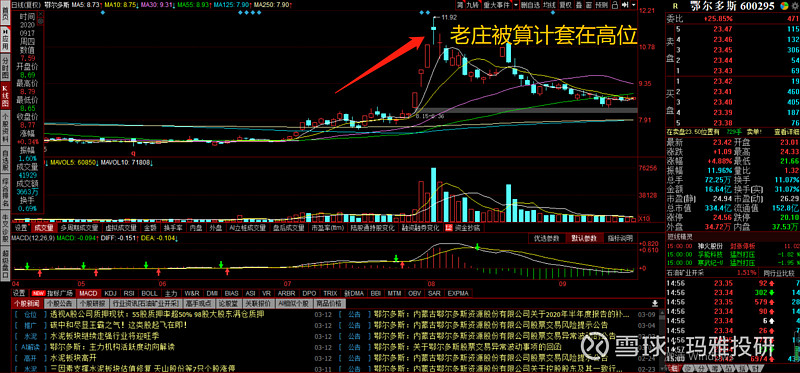The height and width of the screenshot is (373, 800).
Task: Select the BIAS indicator tab
Action: tap(231, 293)
